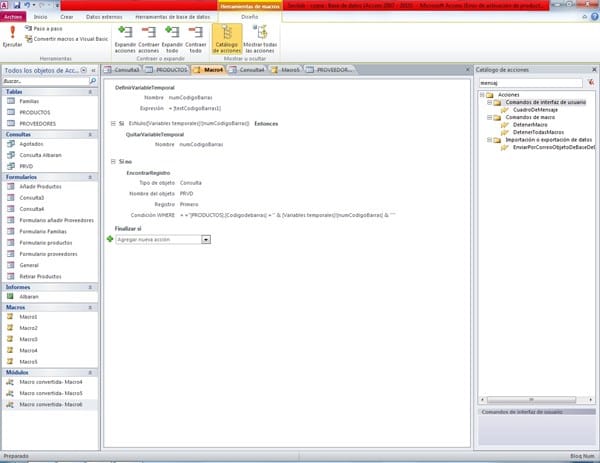Run the macro with the Ejecutar button
Screen dimensions: 600x463
(x=12, y=36)
